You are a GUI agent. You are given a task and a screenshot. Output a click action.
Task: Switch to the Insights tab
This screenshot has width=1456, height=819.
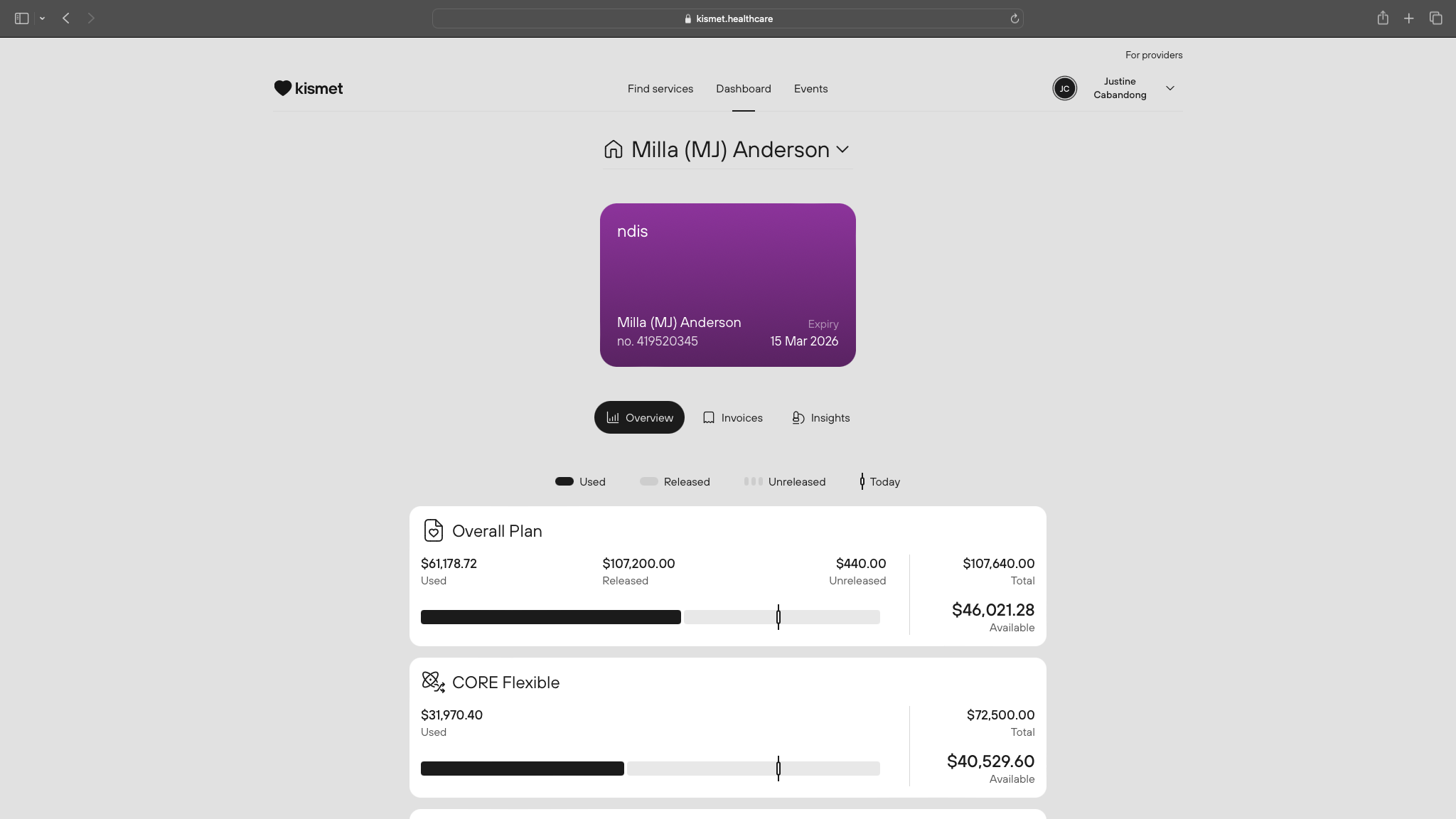coord(821,417)
